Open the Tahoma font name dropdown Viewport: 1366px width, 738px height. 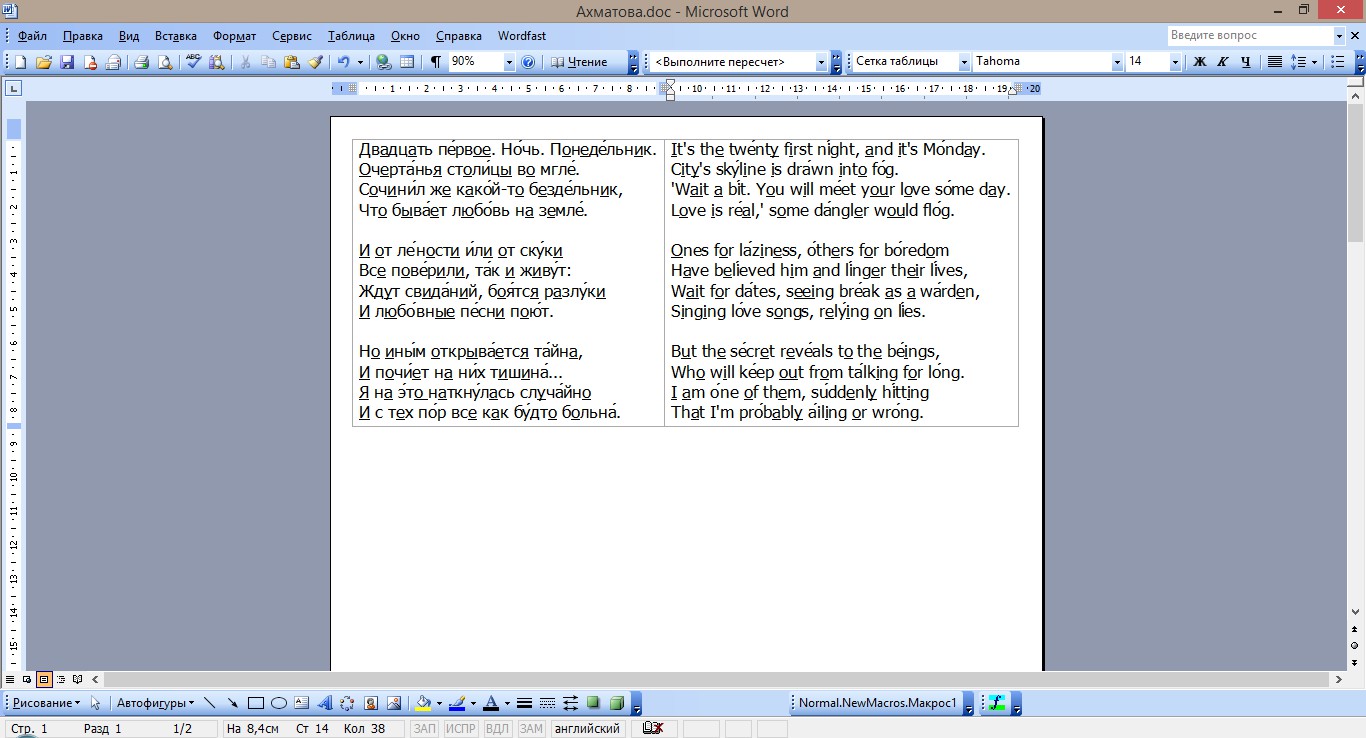click(1117, 62)
